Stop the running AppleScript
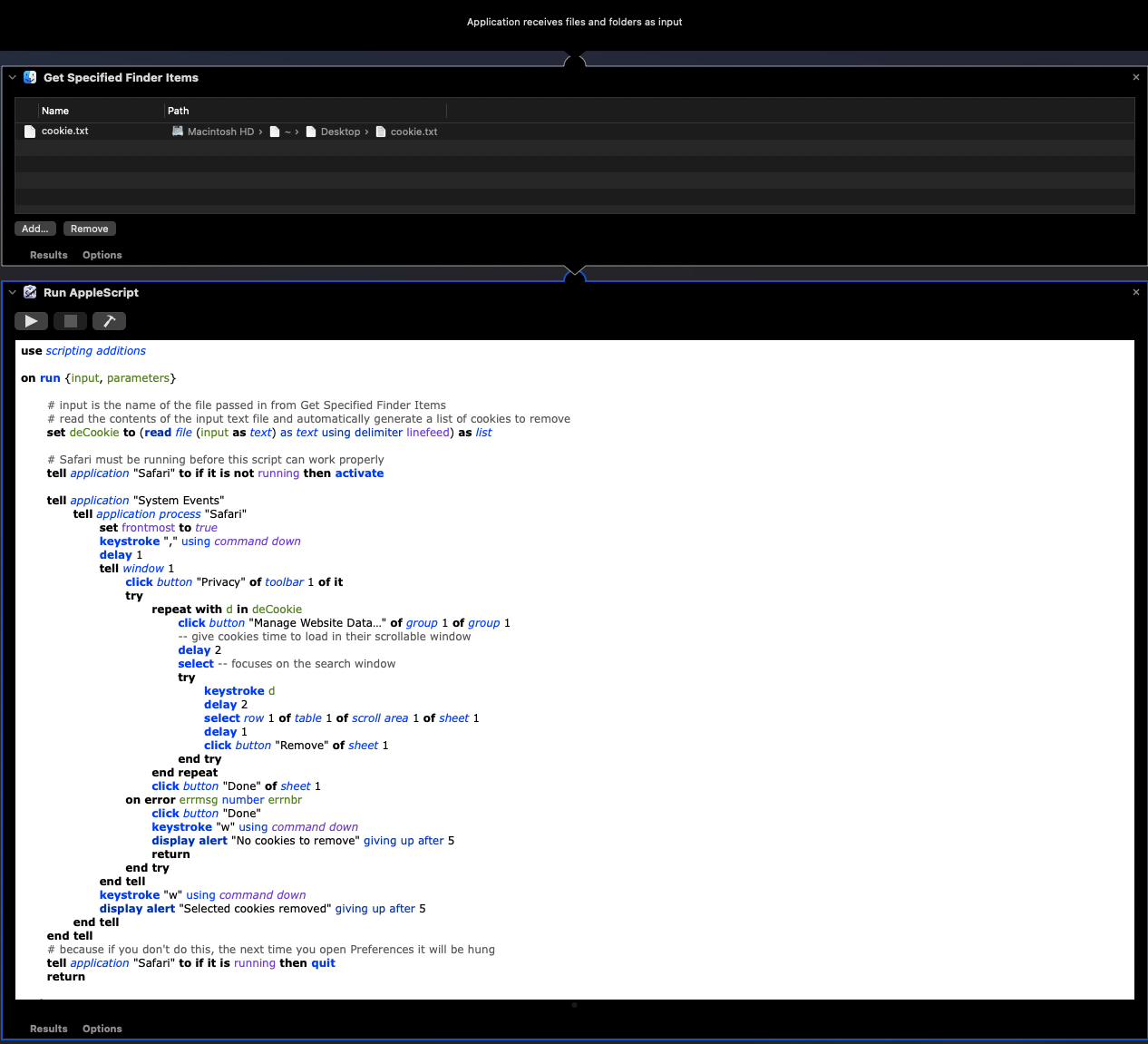This screenshot has height=1044, width=1148. [70, 321]
